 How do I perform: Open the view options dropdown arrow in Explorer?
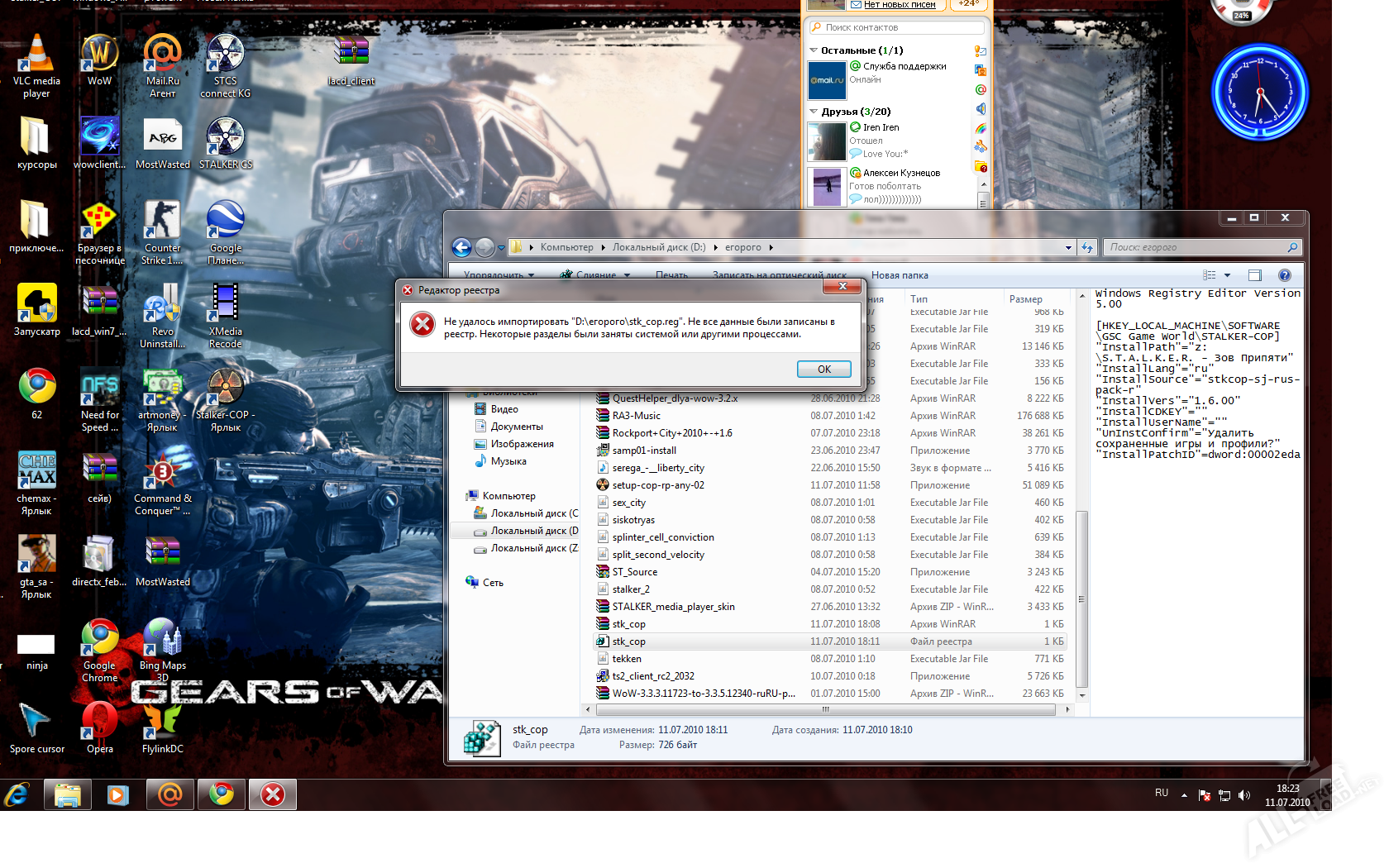tap(1227, 275)
